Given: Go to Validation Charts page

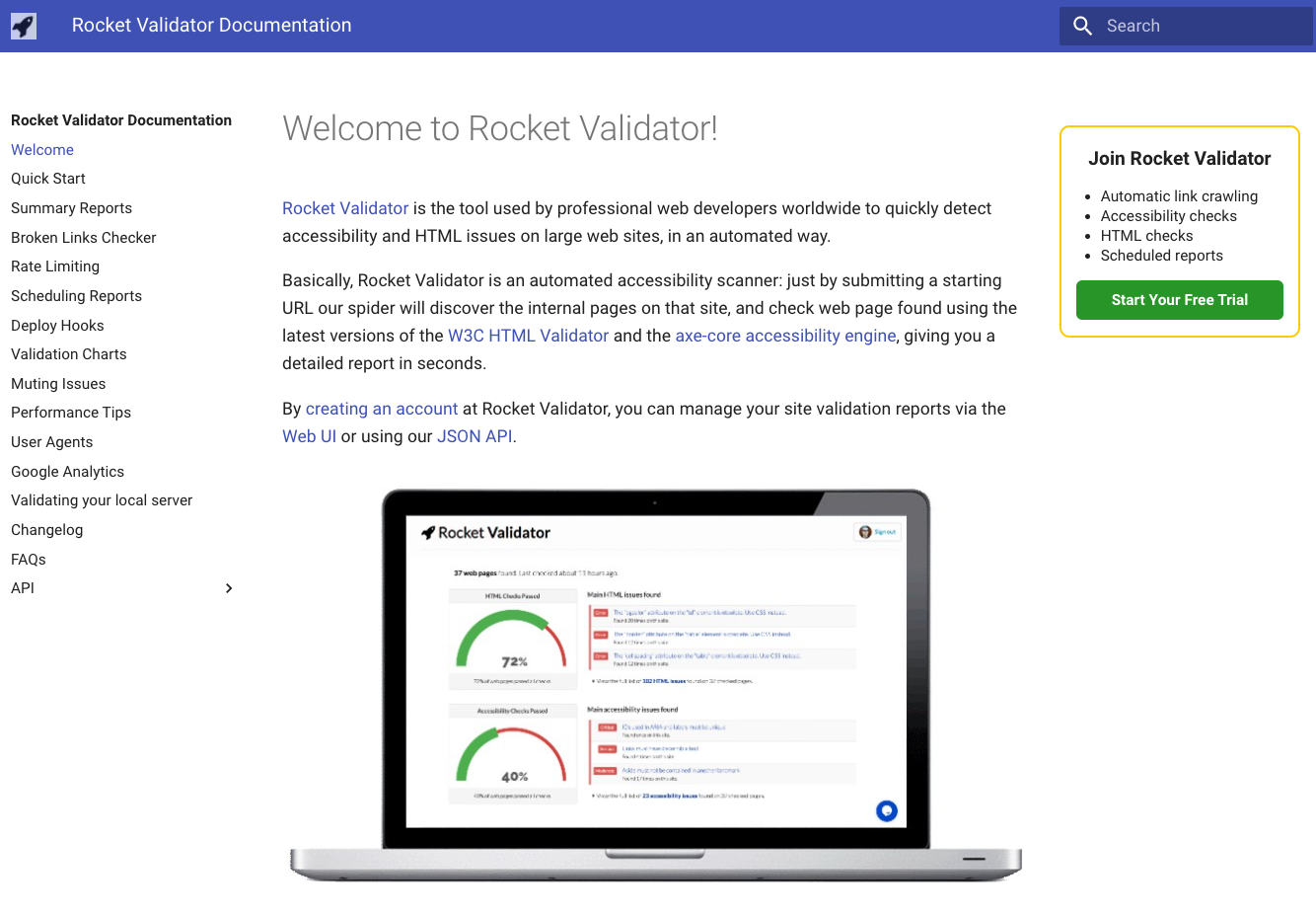Looking at the screenshot, I should coord(69,354).
